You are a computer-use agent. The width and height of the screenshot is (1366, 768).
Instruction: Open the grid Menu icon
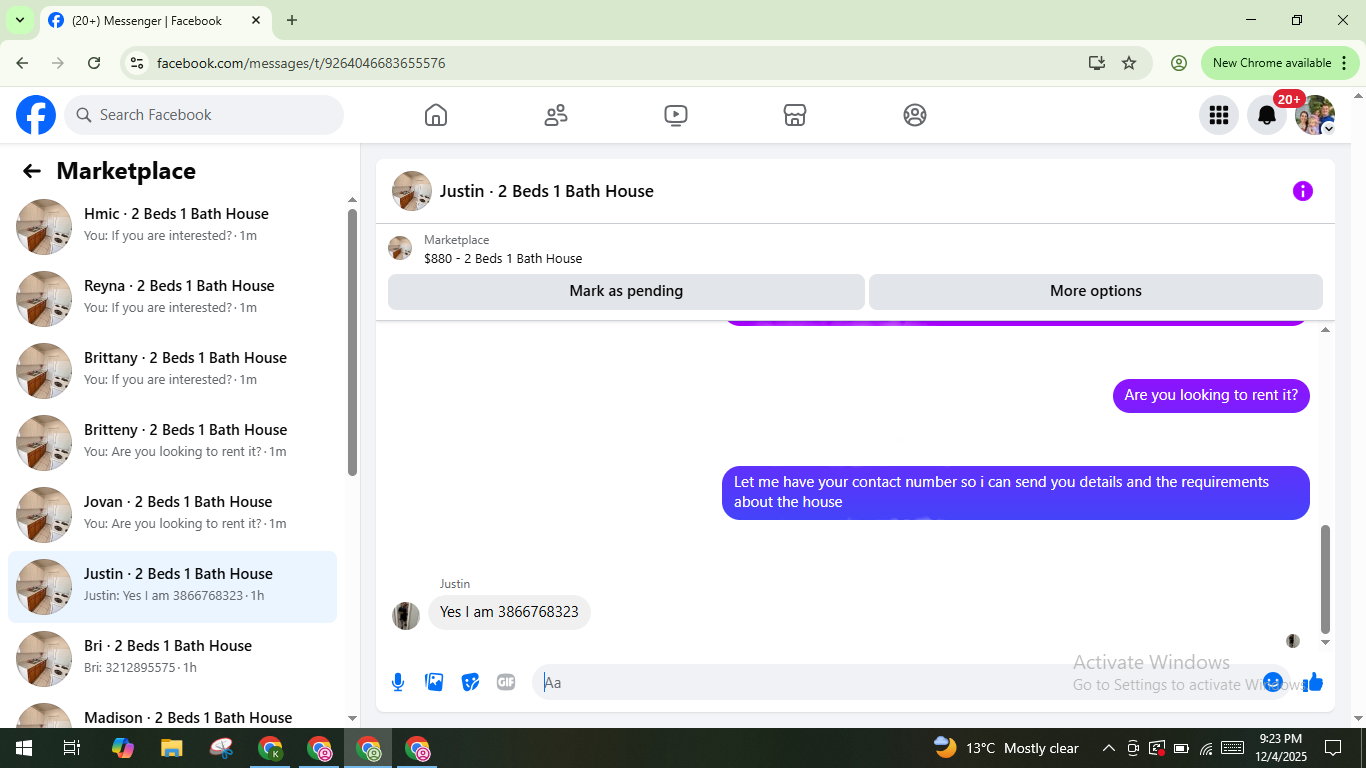(x=1219, y=115)
